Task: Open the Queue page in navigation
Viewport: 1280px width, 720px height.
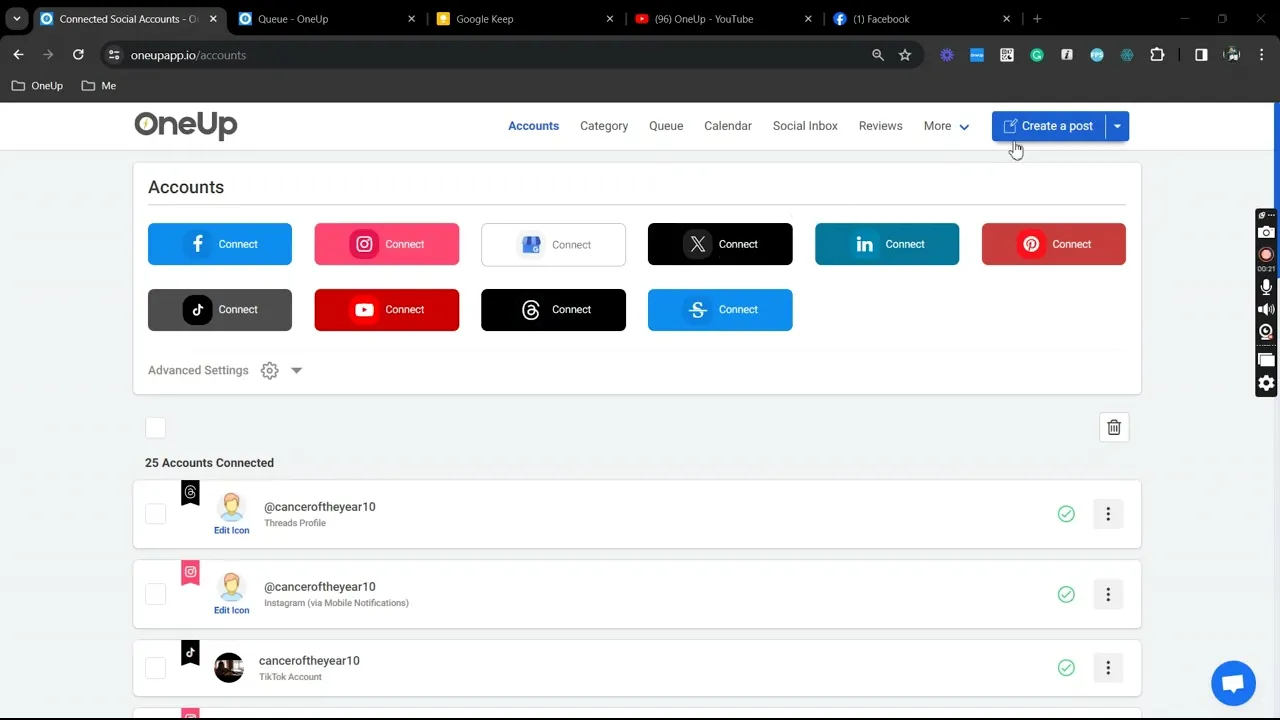Action: click(x=666, y=126)
